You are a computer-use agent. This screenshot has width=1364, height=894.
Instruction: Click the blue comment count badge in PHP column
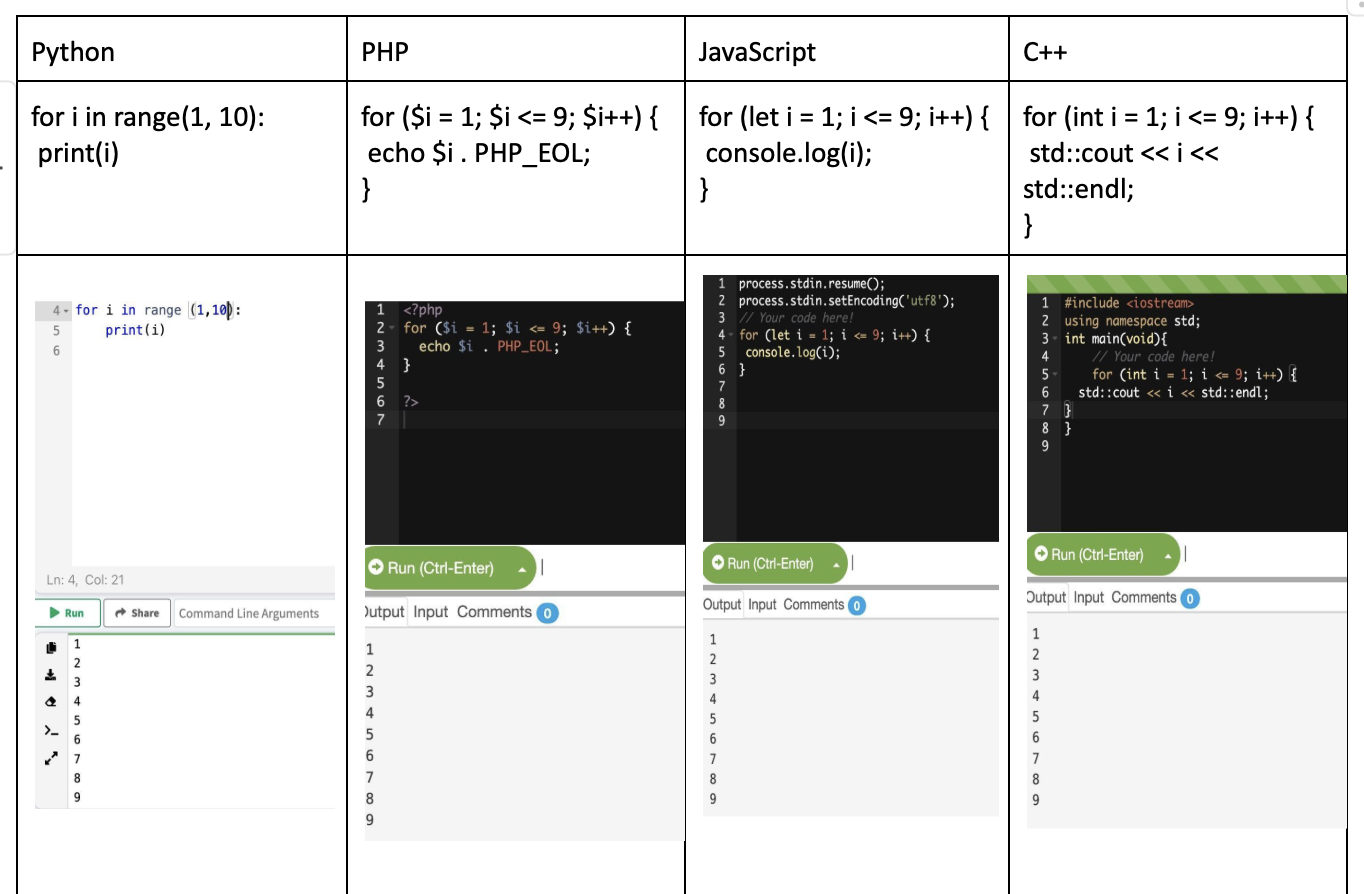tap(547, 613)
